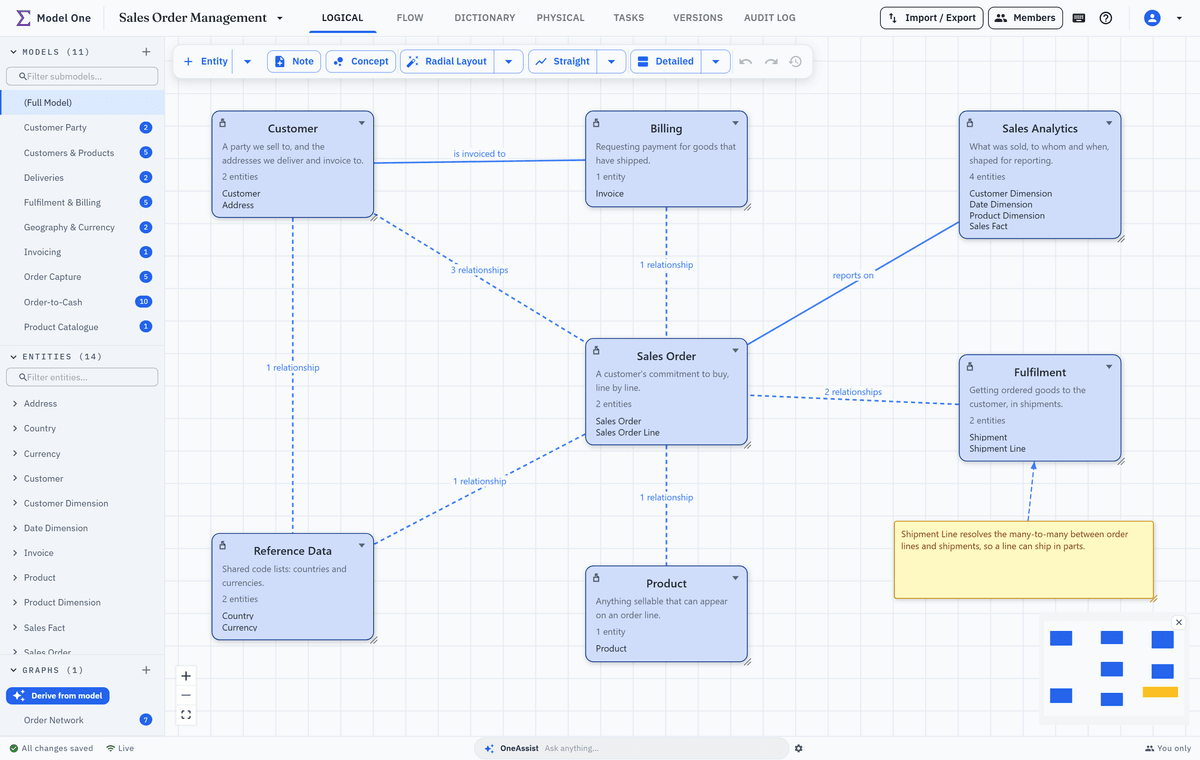Switch to the Logical tab
This screenshot has width=1200, height=760.
click(x=342, y=18)
